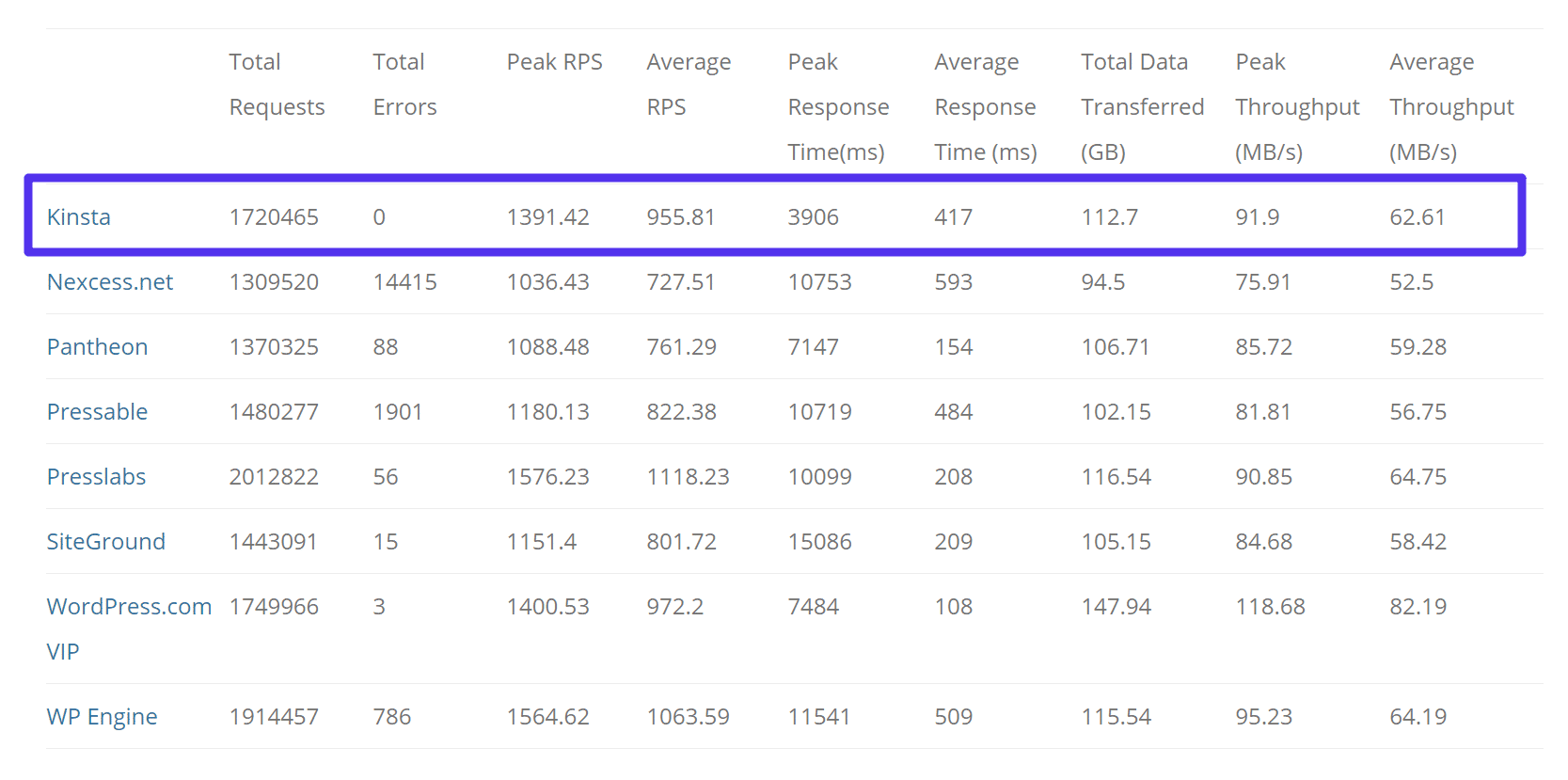
Task: Click Presslabs peak RPS value 1576.23
Action: 547,477
